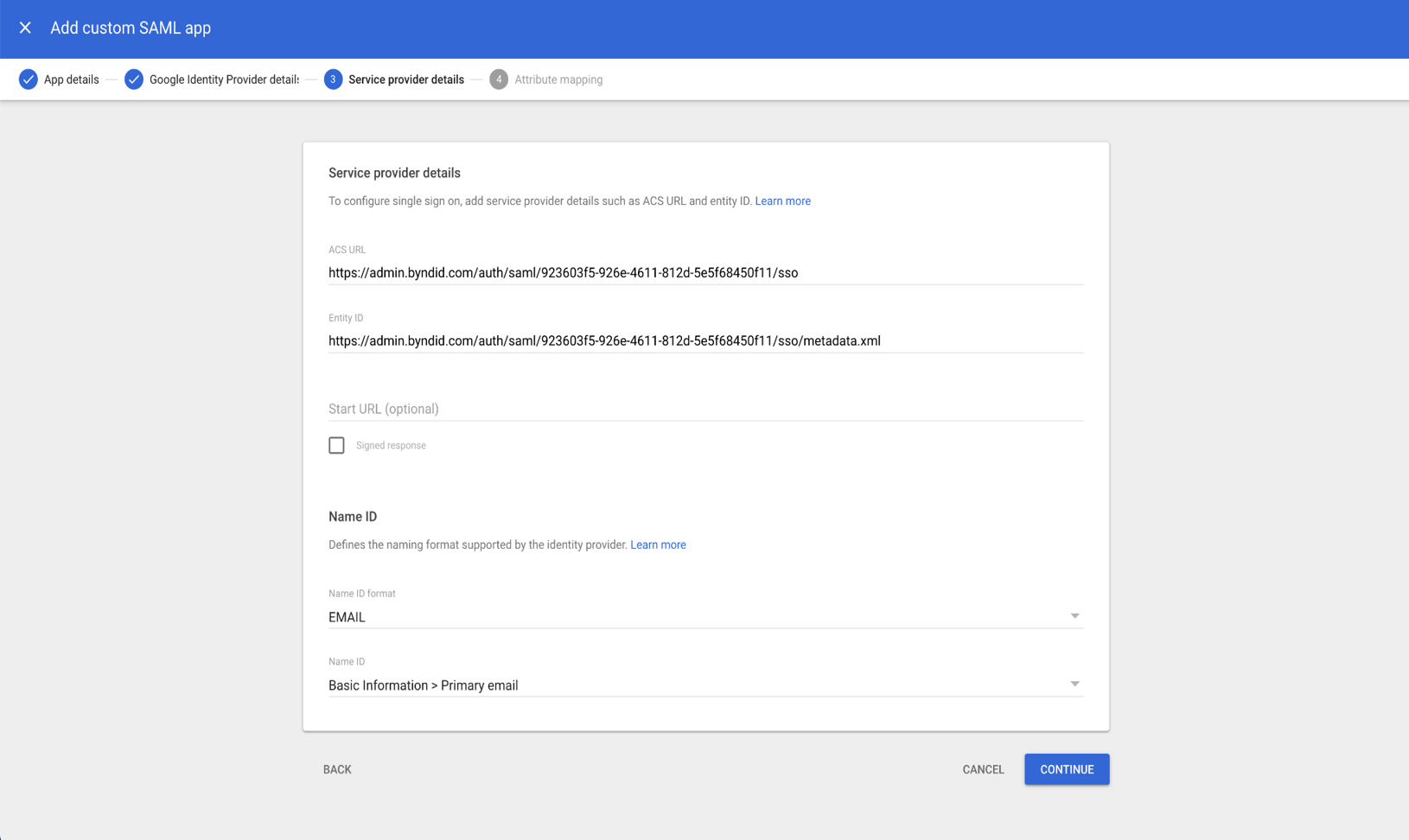
Task: Go BACK to the previous step
Action: pyautogui.click(x=337, y=769)
